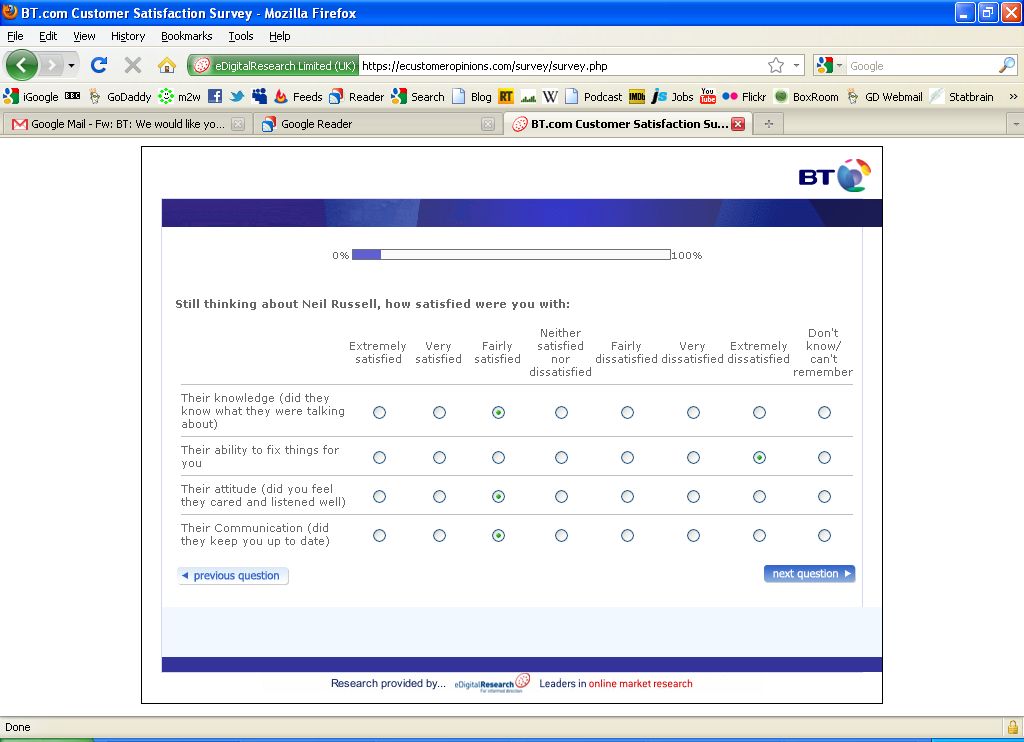Select Very satisfied for ability to fix things
1024x742 pixels.
(x=439, y=458)
